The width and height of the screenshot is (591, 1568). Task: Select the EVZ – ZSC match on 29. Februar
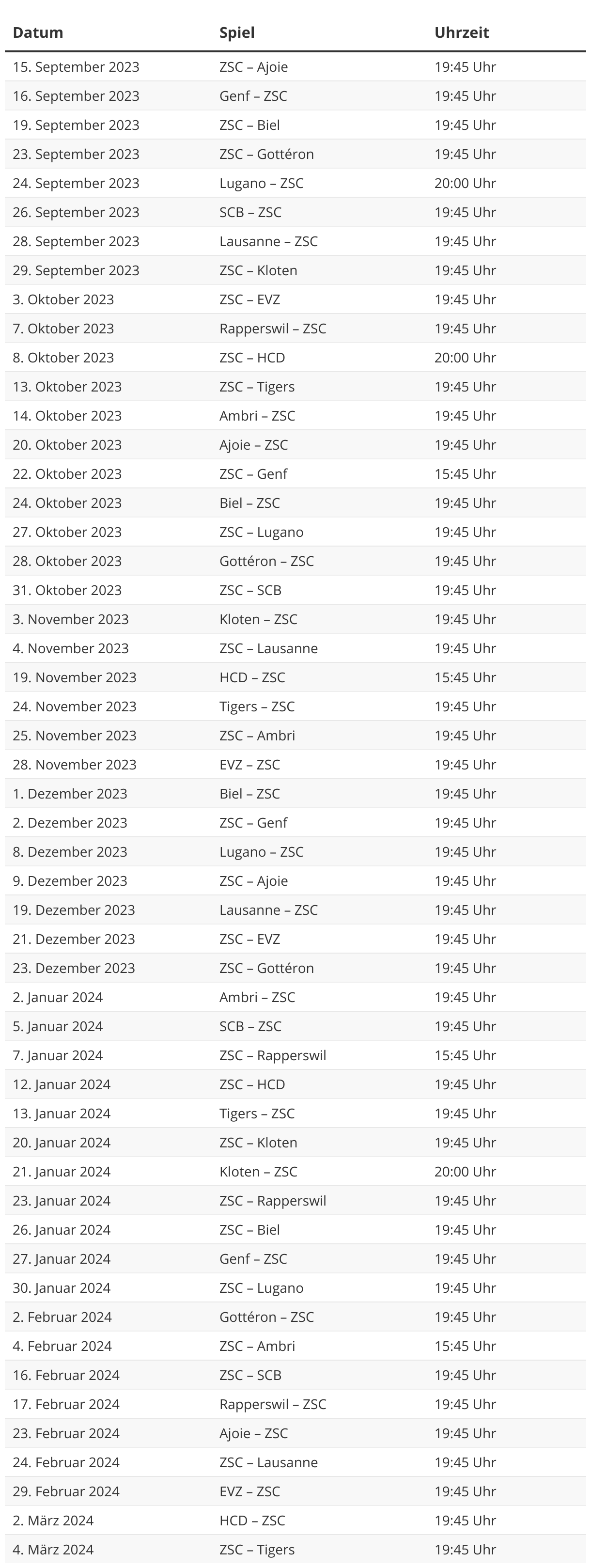pos(249,1491)
